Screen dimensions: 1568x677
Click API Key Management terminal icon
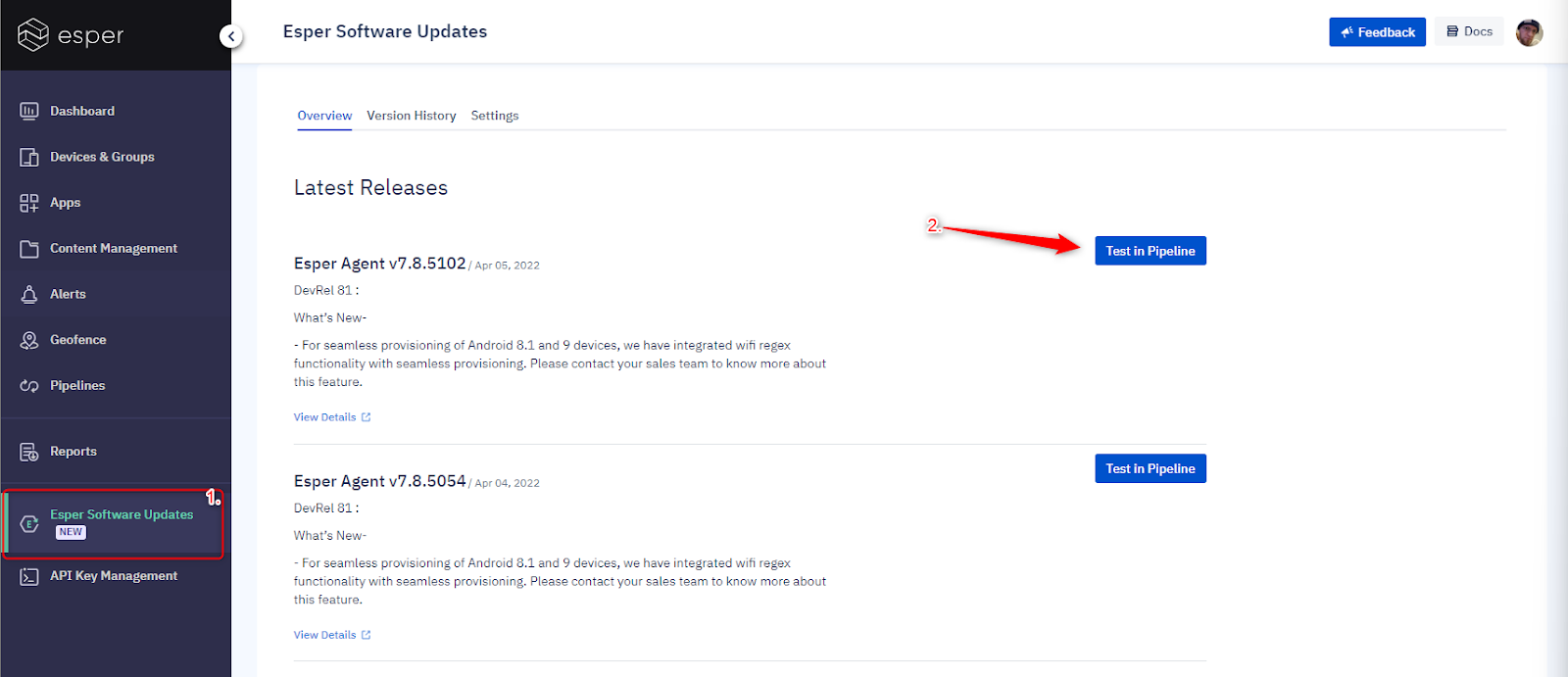pyautogui.click(x=29, y=576)
